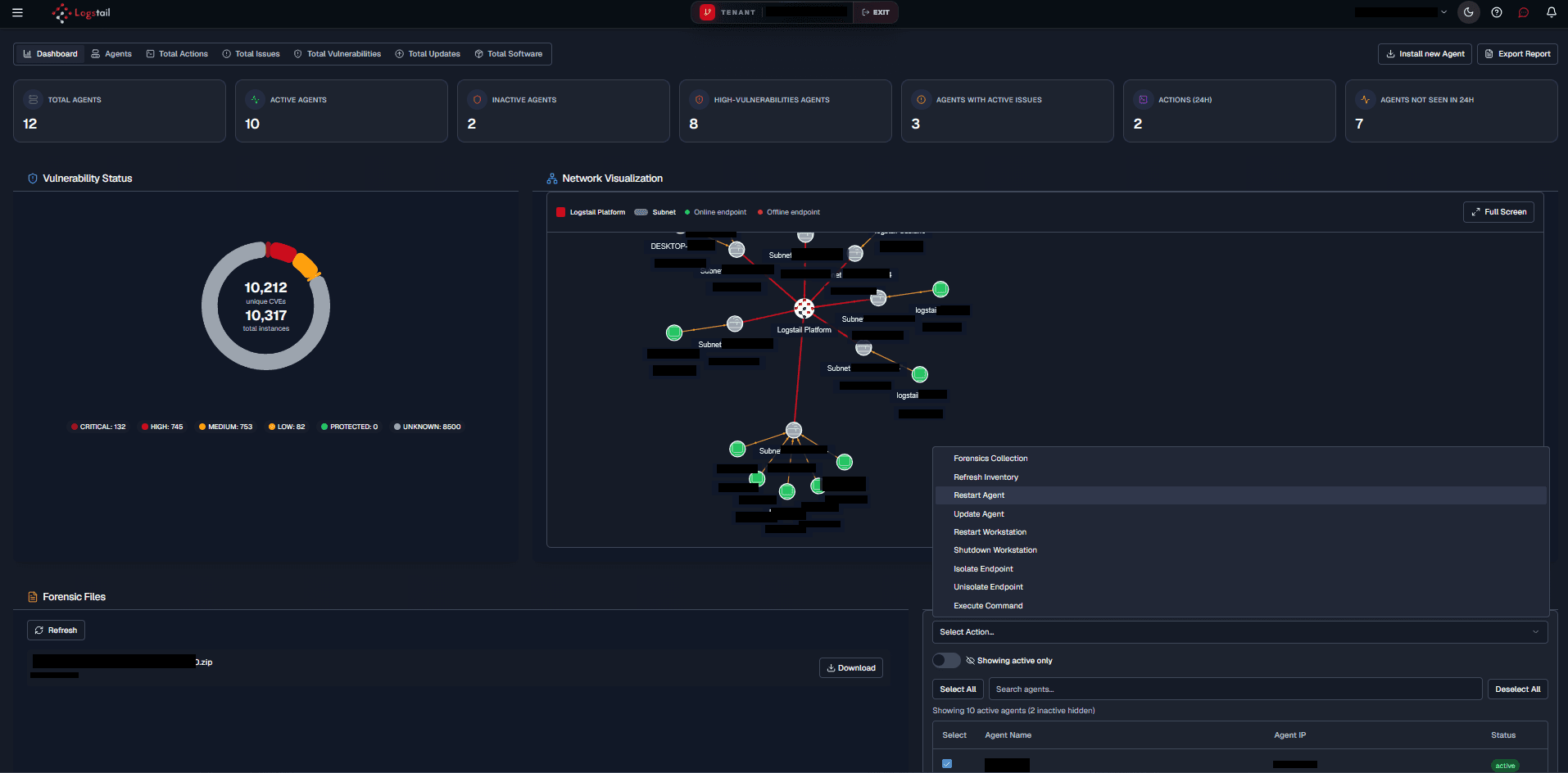The width and height of the screenshot is (1568, 773).
Task: Open the notifications bell icon
Action: [1552, 12]
